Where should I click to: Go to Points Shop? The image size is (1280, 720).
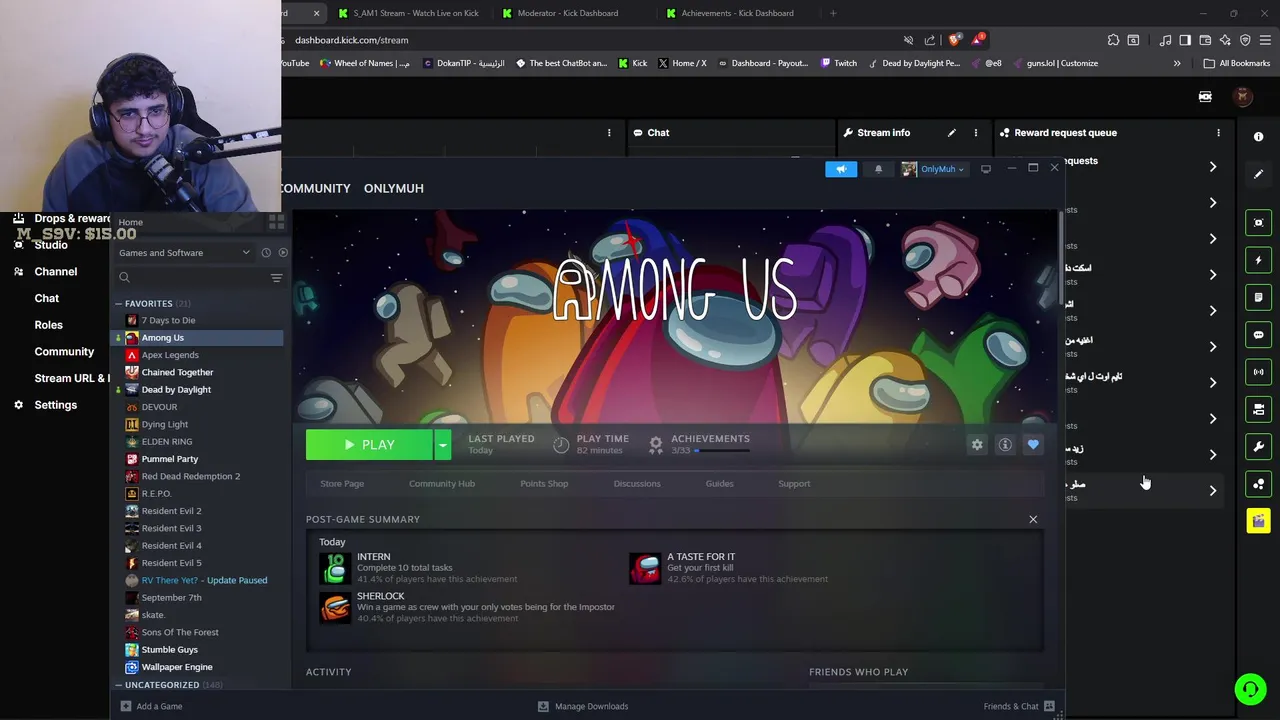tap(544, 484)
